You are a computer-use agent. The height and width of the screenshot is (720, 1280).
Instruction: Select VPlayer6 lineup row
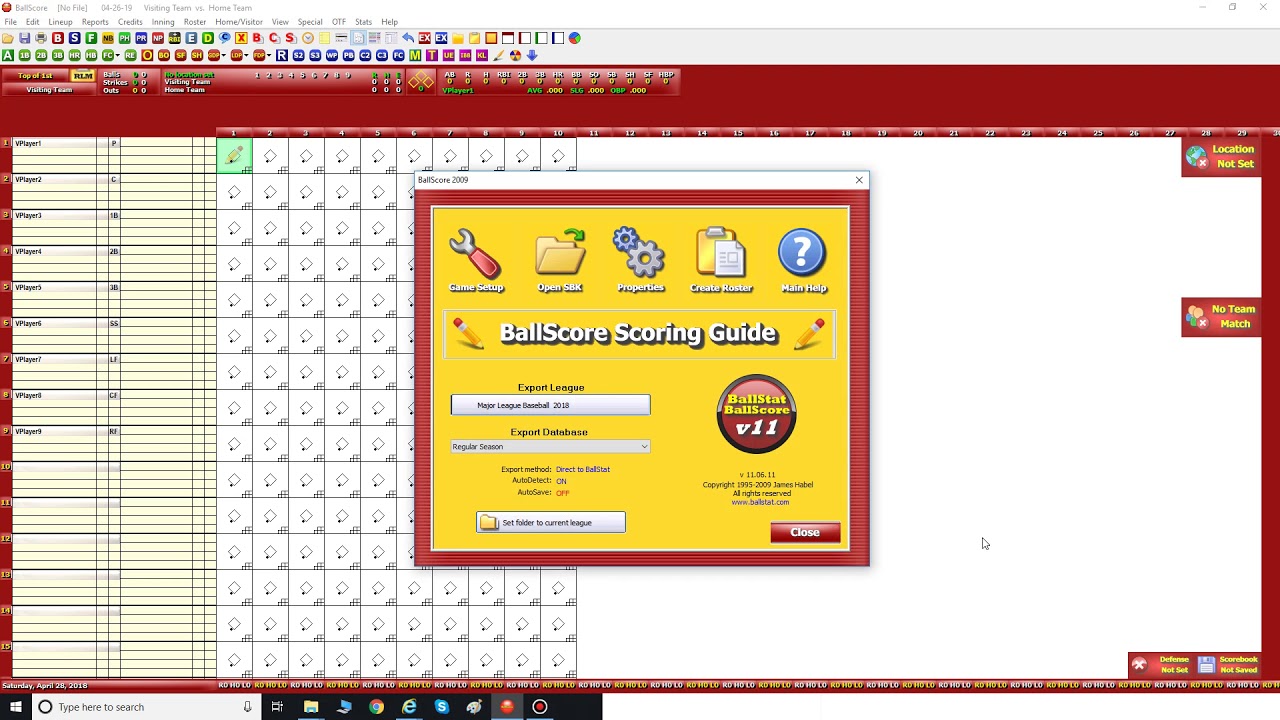(108, 335)
